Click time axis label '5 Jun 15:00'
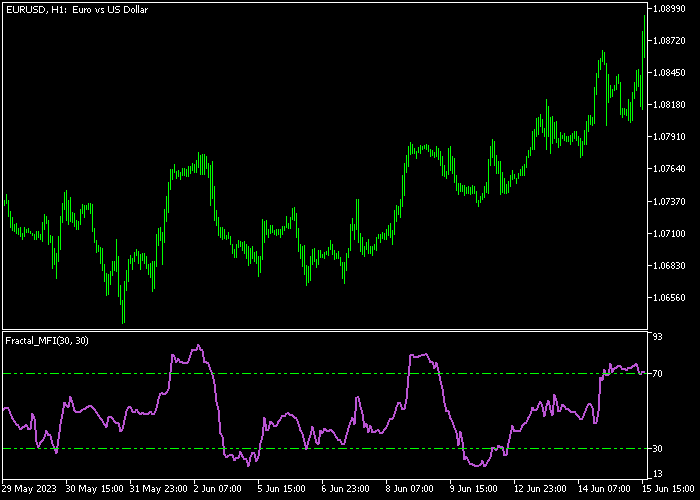The width and height of the screenshot is (700, 500). click(x=282, y=489)
